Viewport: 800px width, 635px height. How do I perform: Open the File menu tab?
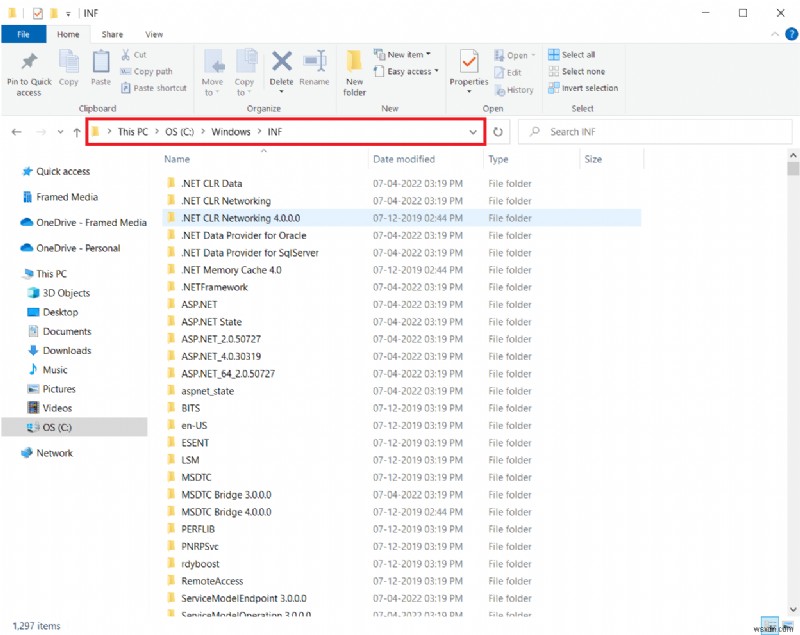click(23, 34)
